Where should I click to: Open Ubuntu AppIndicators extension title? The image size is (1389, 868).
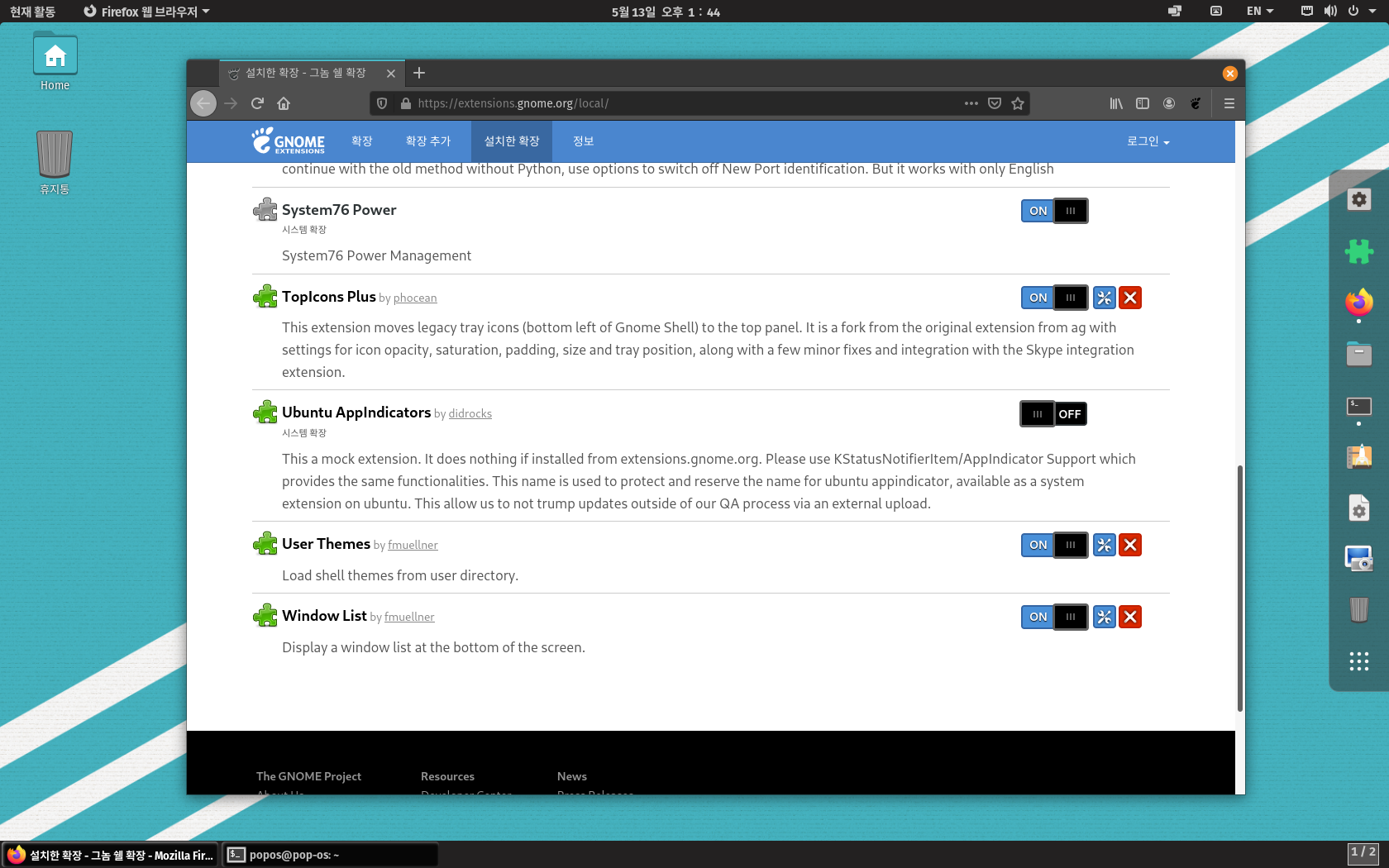356,412
